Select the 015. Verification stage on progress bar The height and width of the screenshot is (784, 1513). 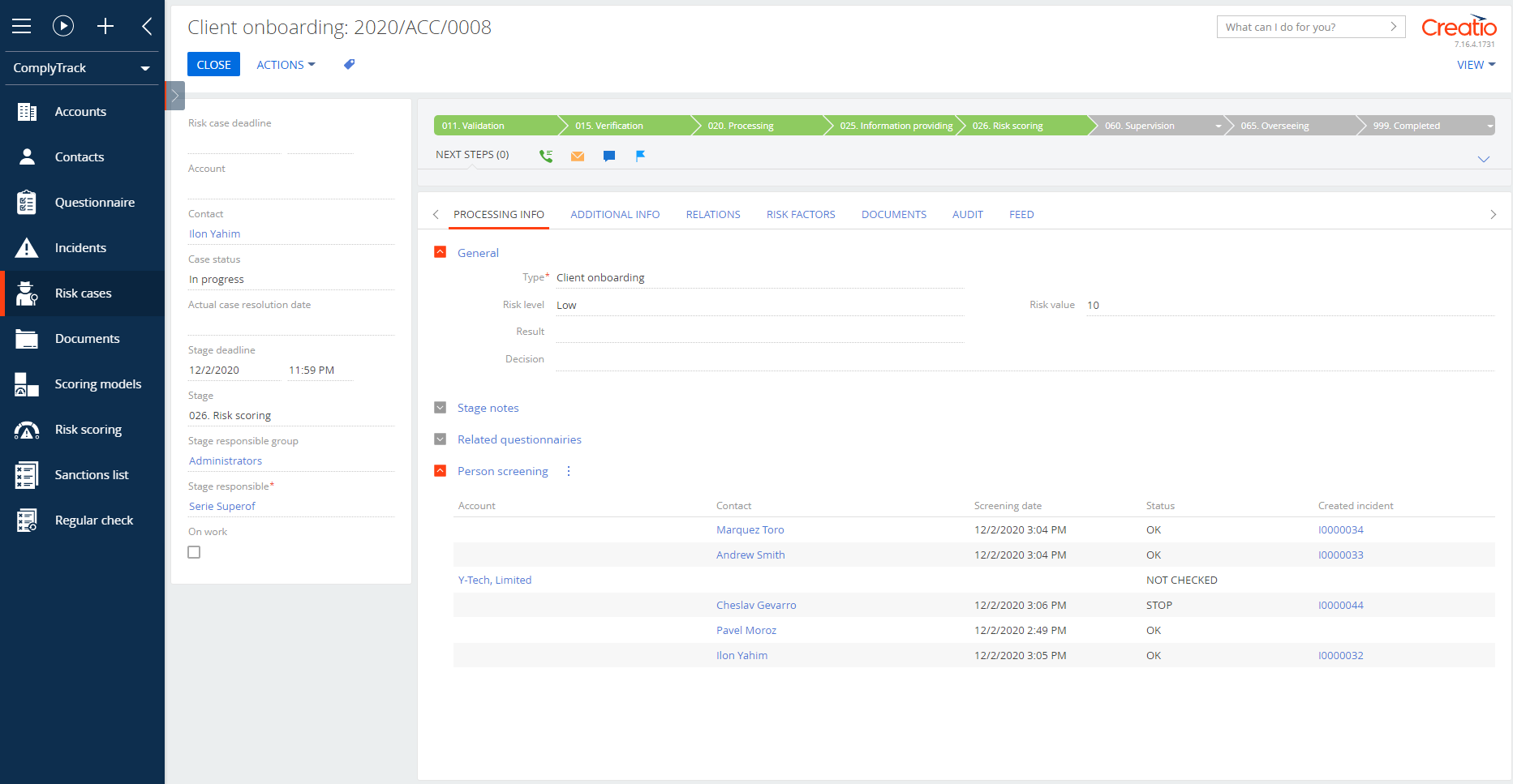click(608, 125)
